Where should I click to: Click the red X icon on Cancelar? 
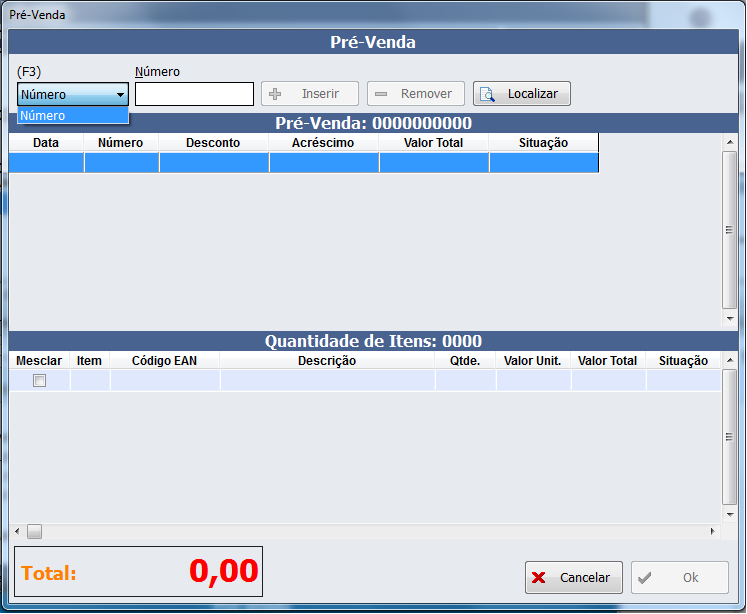(539, 577)
